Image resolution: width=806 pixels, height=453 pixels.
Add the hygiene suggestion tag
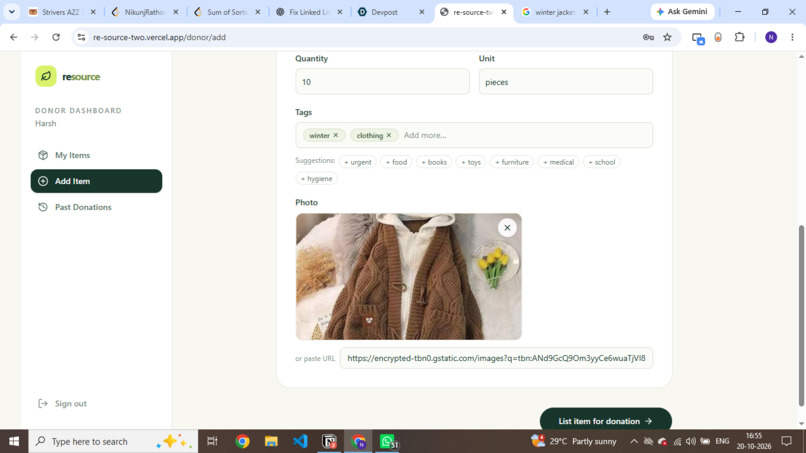[x=317, y=178]
